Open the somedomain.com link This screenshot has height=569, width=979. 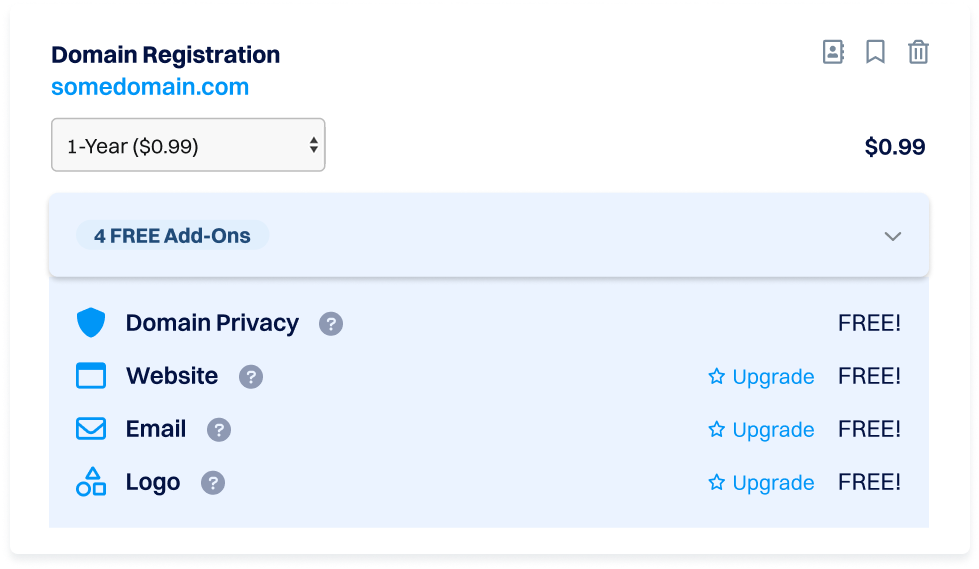pos(150,87)
